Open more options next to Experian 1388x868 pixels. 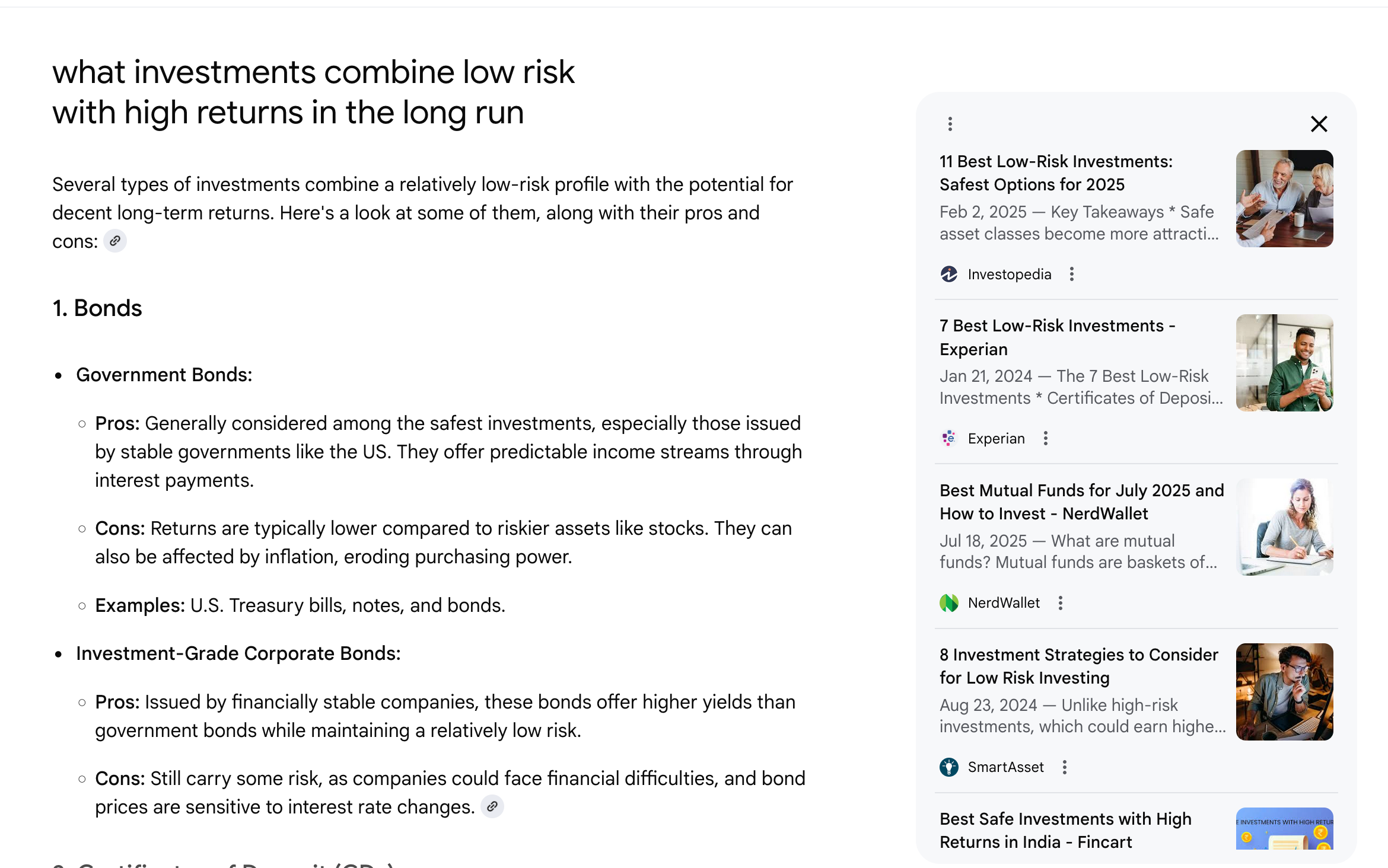coord(1046,438)
